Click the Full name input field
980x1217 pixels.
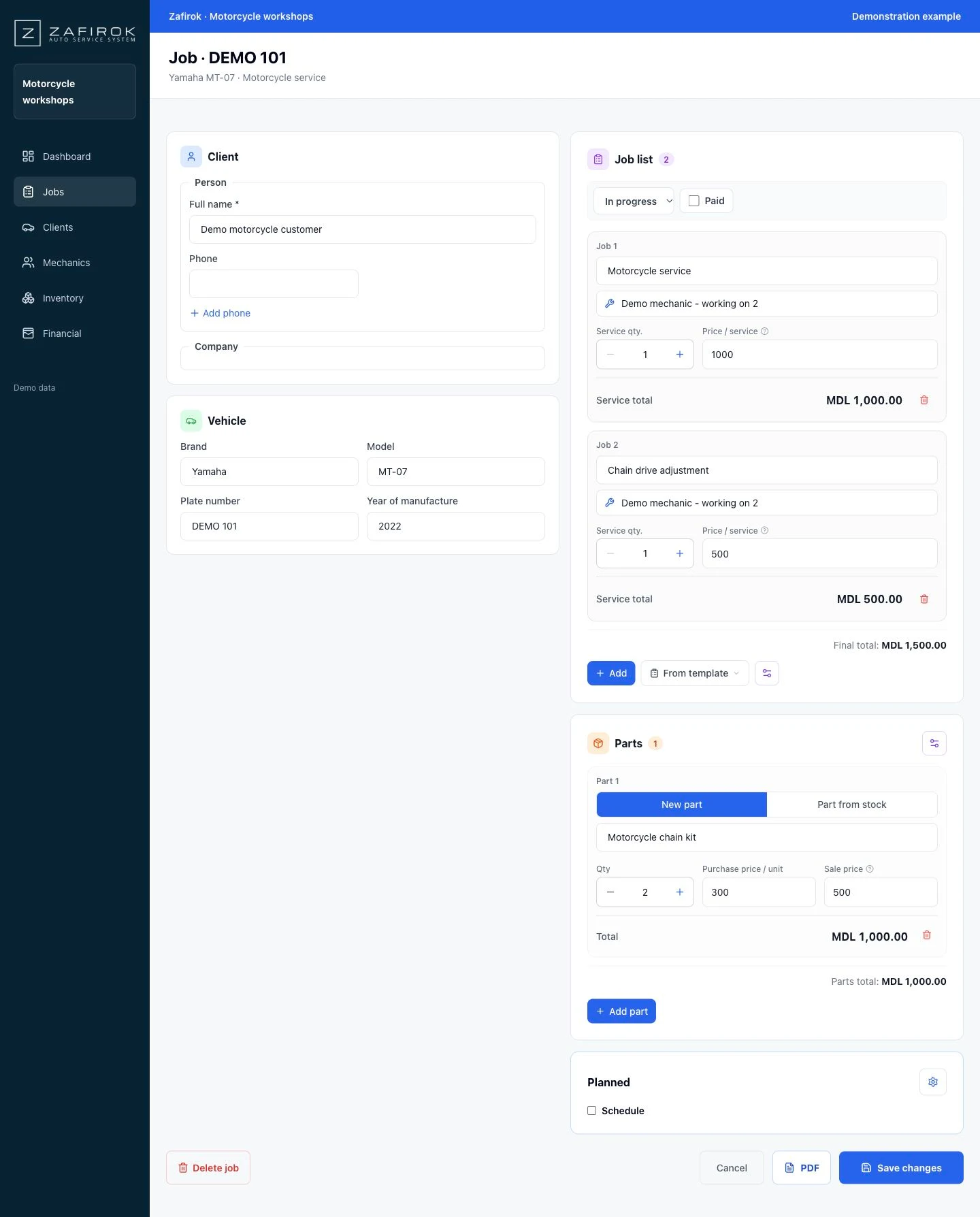tap(363, 229)
